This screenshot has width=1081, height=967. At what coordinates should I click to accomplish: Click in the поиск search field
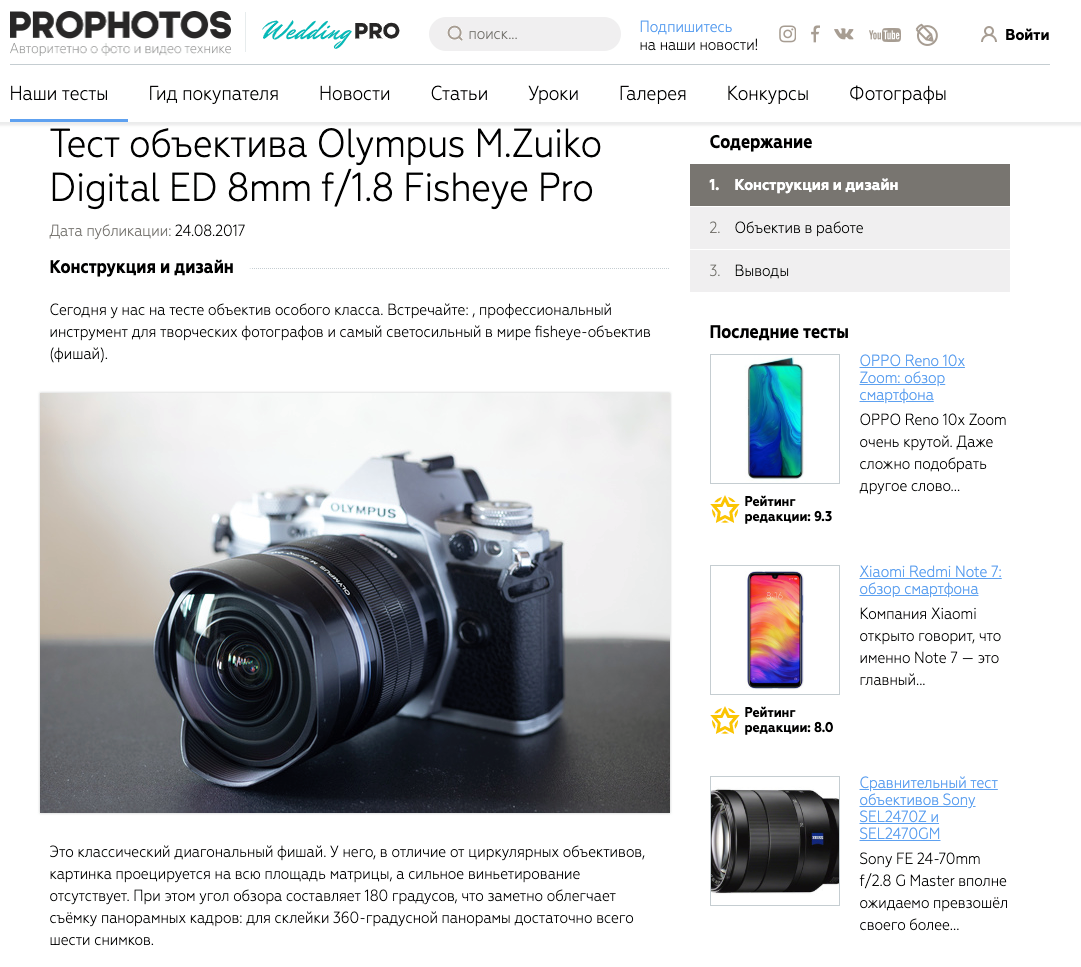click(525, 34)
